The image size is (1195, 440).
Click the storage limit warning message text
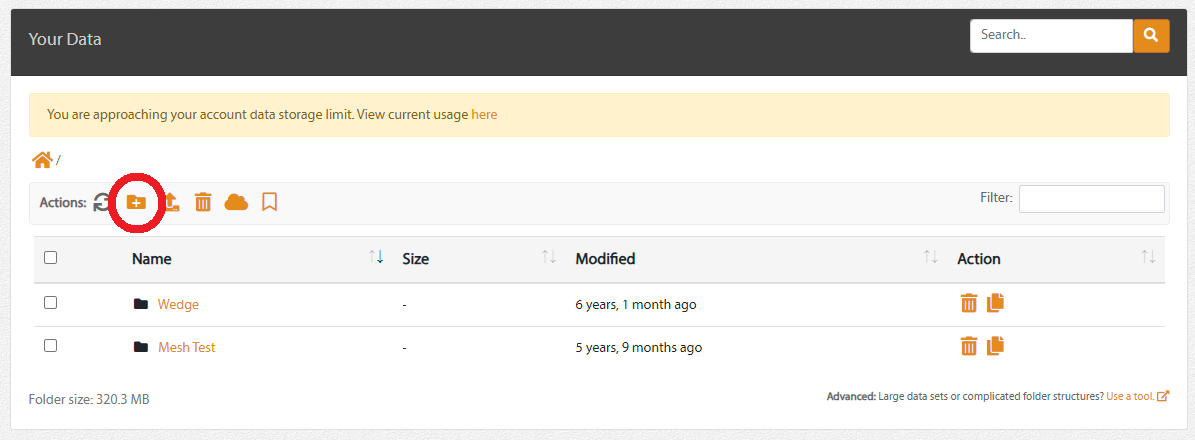pyautogui.click(x=258, y=115)
